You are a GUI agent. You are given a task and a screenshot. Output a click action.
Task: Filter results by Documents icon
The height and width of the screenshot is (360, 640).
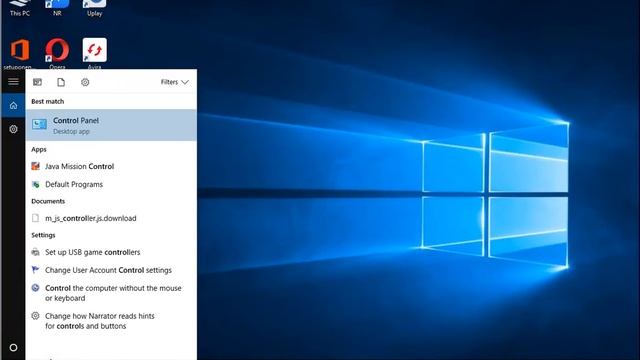(61, 82)
